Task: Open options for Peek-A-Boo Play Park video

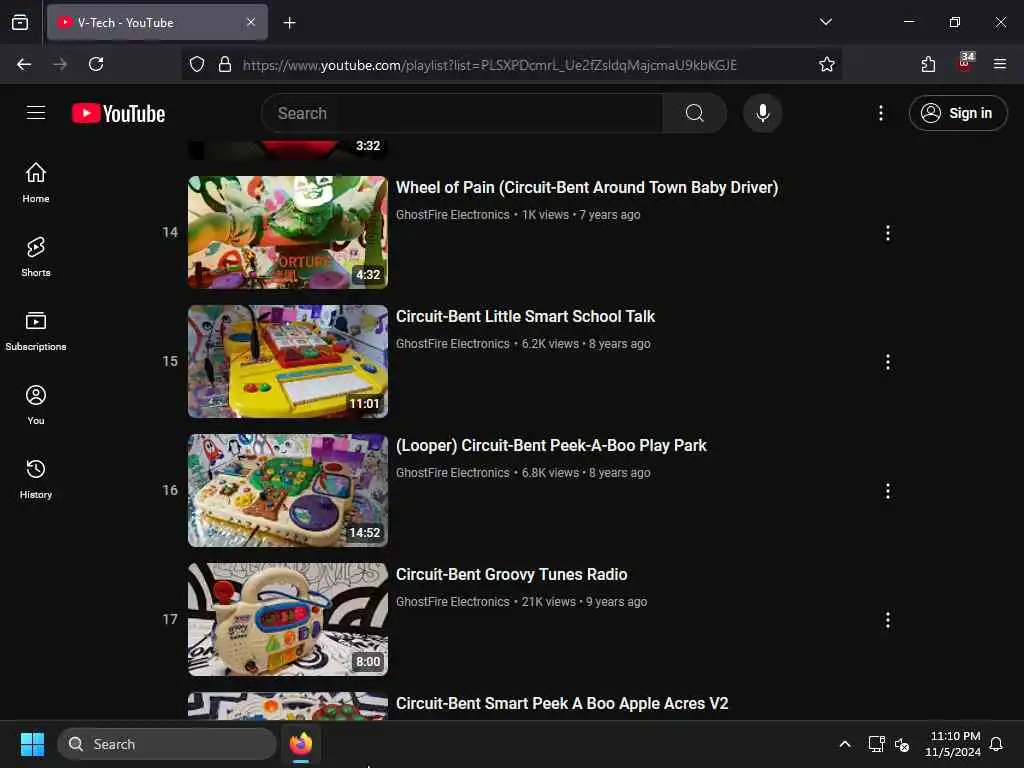Action: tap(888, 491)
